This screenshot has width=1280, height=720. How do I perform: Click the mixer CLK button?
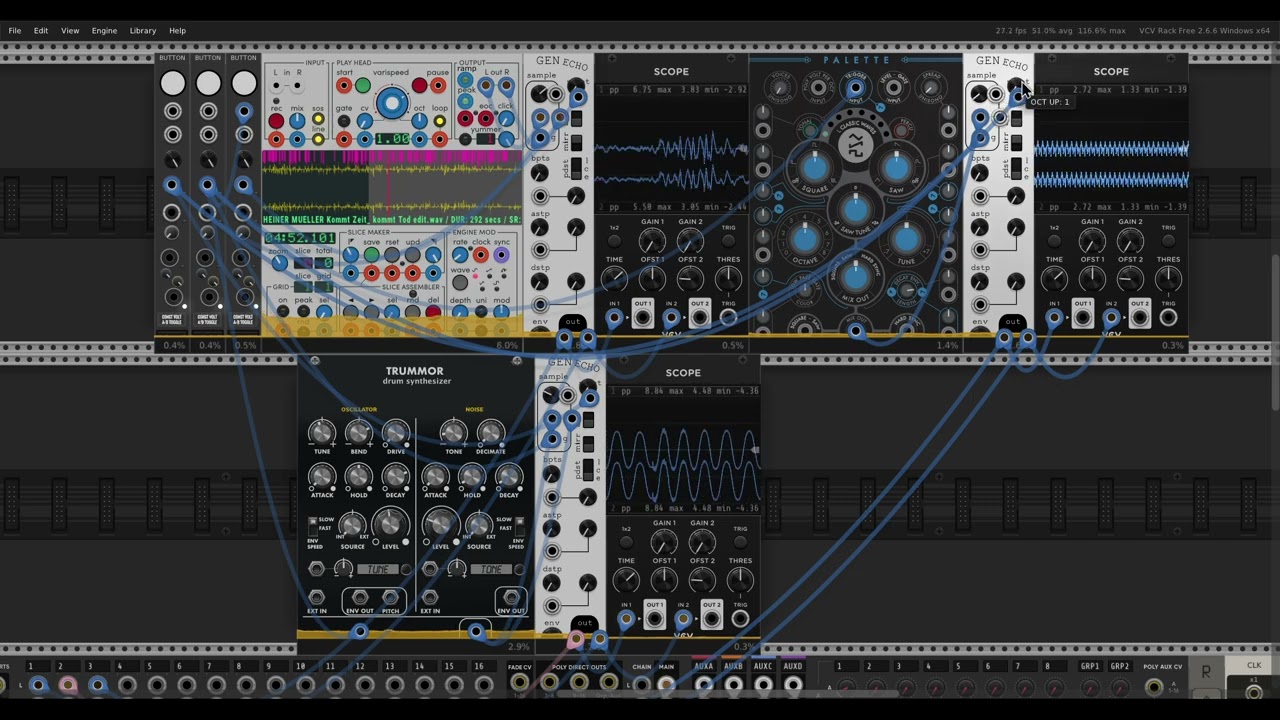click(1254, 665)
